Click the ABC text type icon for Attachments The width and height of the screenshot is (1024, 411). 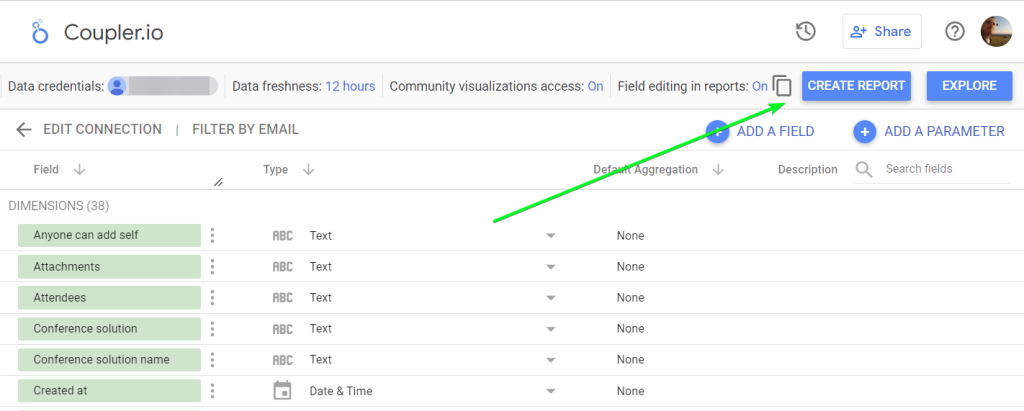click(x=282, y=267)
